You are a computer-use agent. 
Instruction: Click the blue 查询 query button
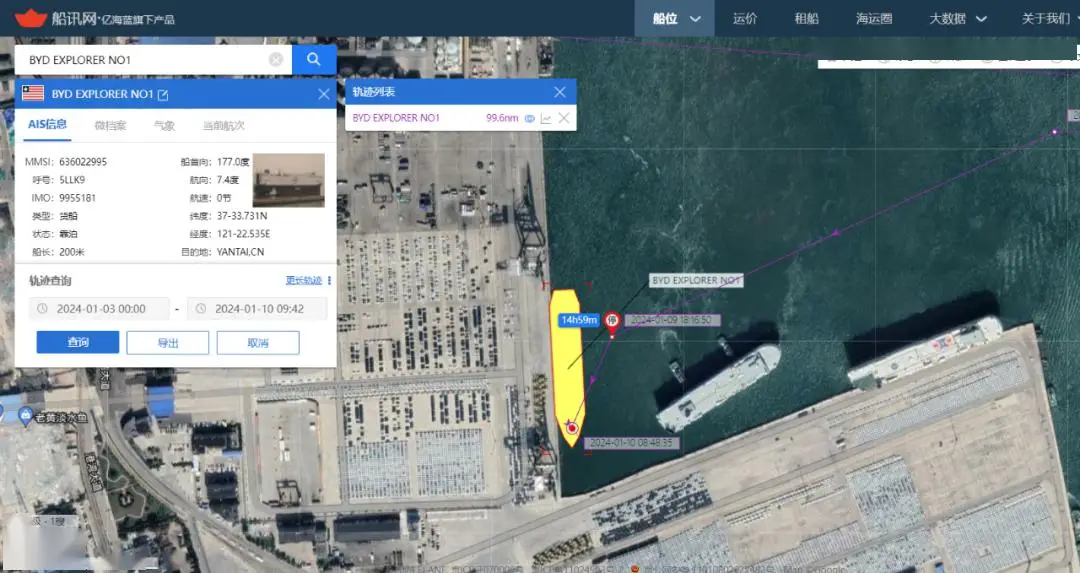click(78, 342)
